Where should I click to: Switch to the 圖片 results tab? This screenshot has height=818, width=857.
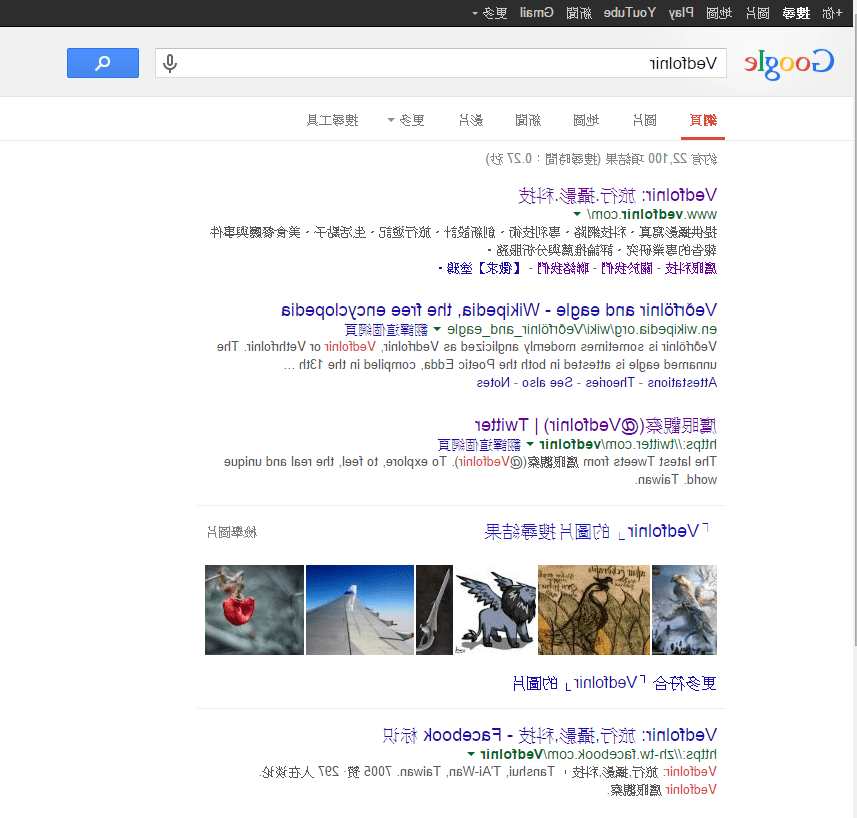[x=644, y=120]
